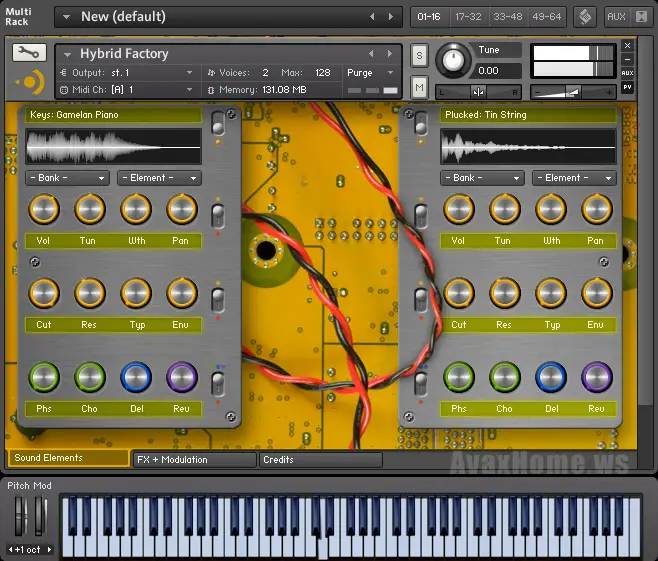Image resolution: width=658 pixels, height=561 pixels.
Task: Click left panel Vol knob
Action: [x=44, y=209]
